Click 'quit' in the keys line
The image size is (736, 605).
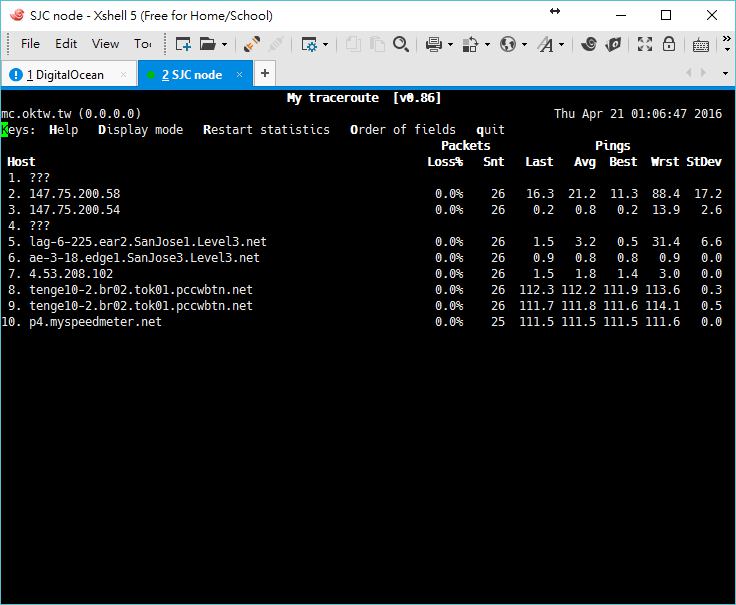(490, 130)
